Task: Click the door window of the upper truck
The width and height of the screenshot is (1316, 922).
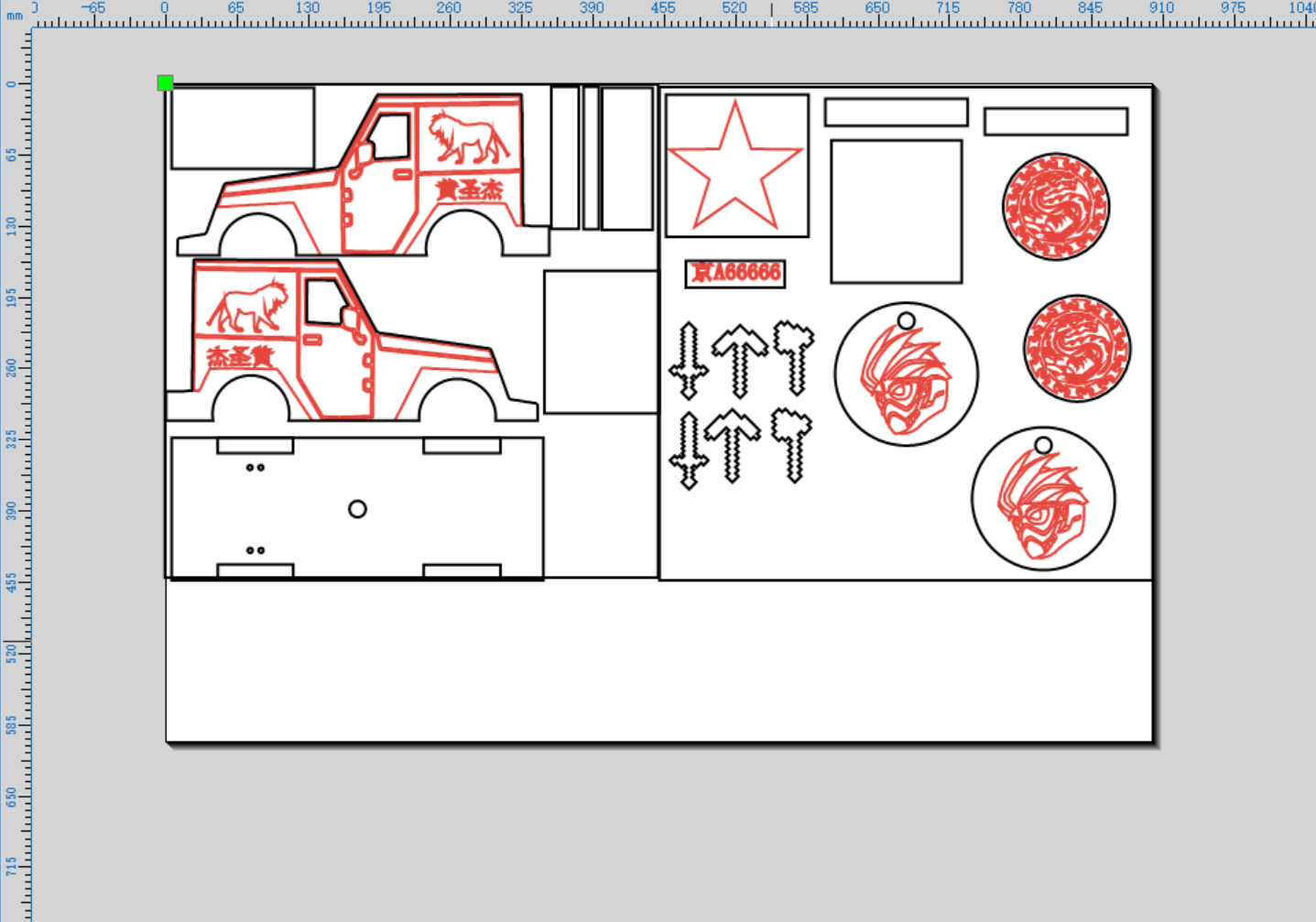Action: 390,136
